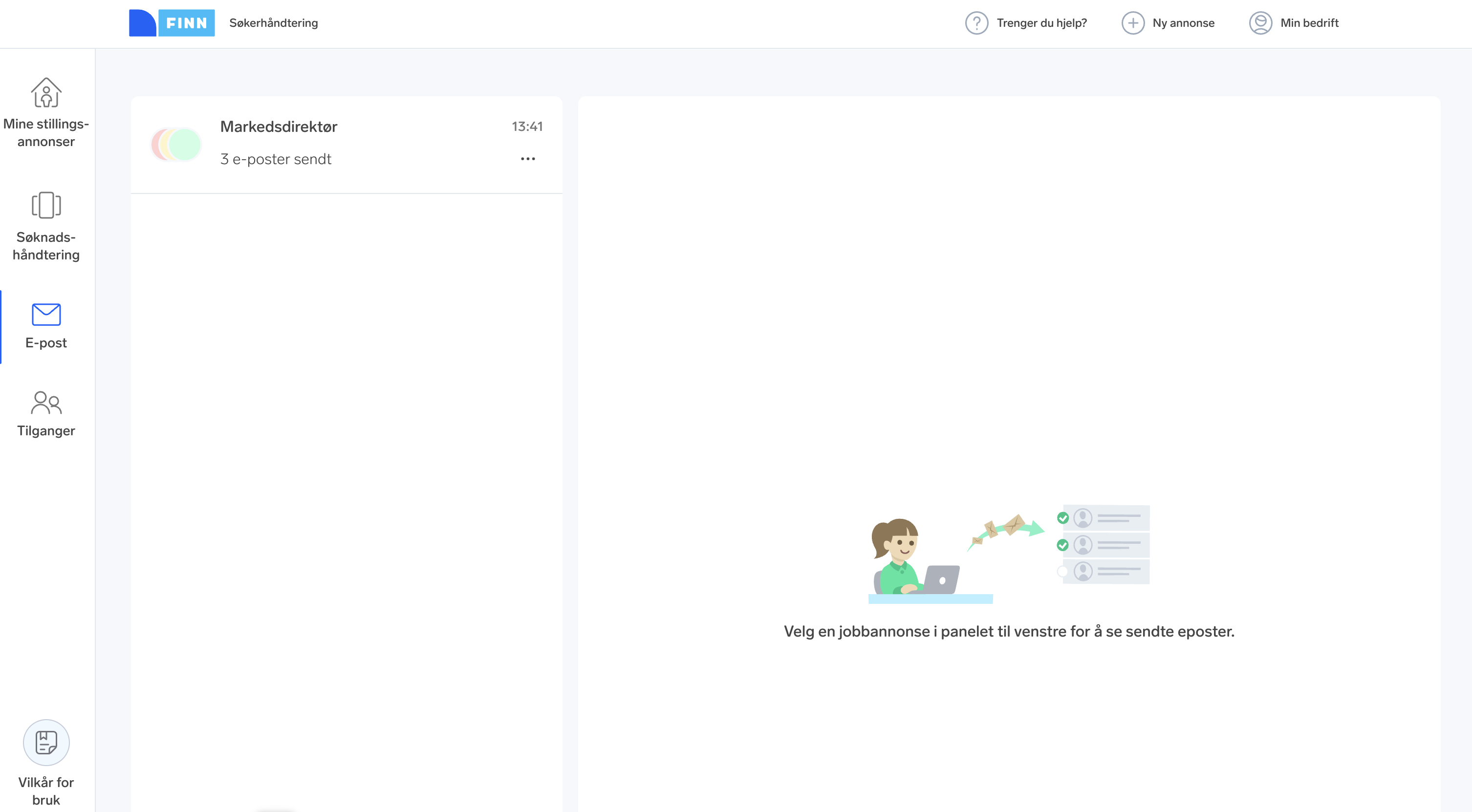Select the Markedsdirektør job ad title
Viewport: 1472px width, 812px height.
[278, 126]
